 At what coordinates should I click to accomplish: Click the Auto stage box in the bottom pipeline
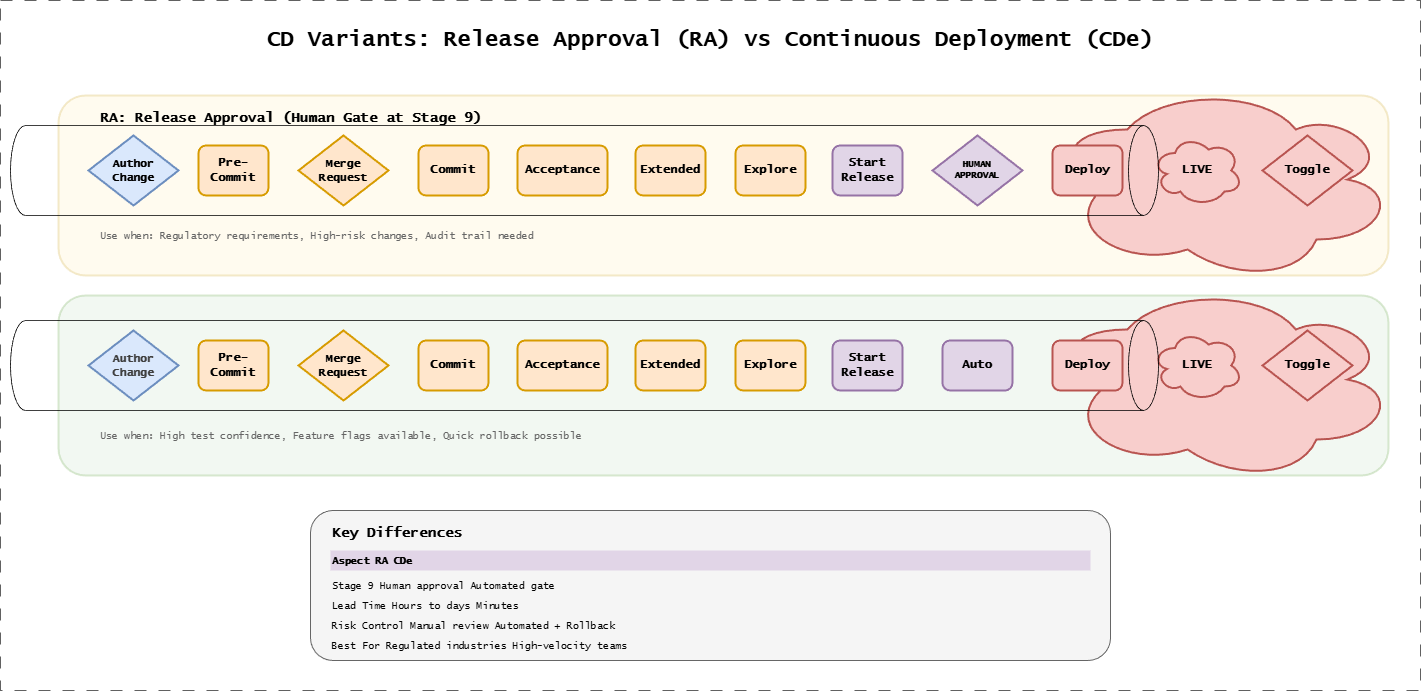[977, 365]
